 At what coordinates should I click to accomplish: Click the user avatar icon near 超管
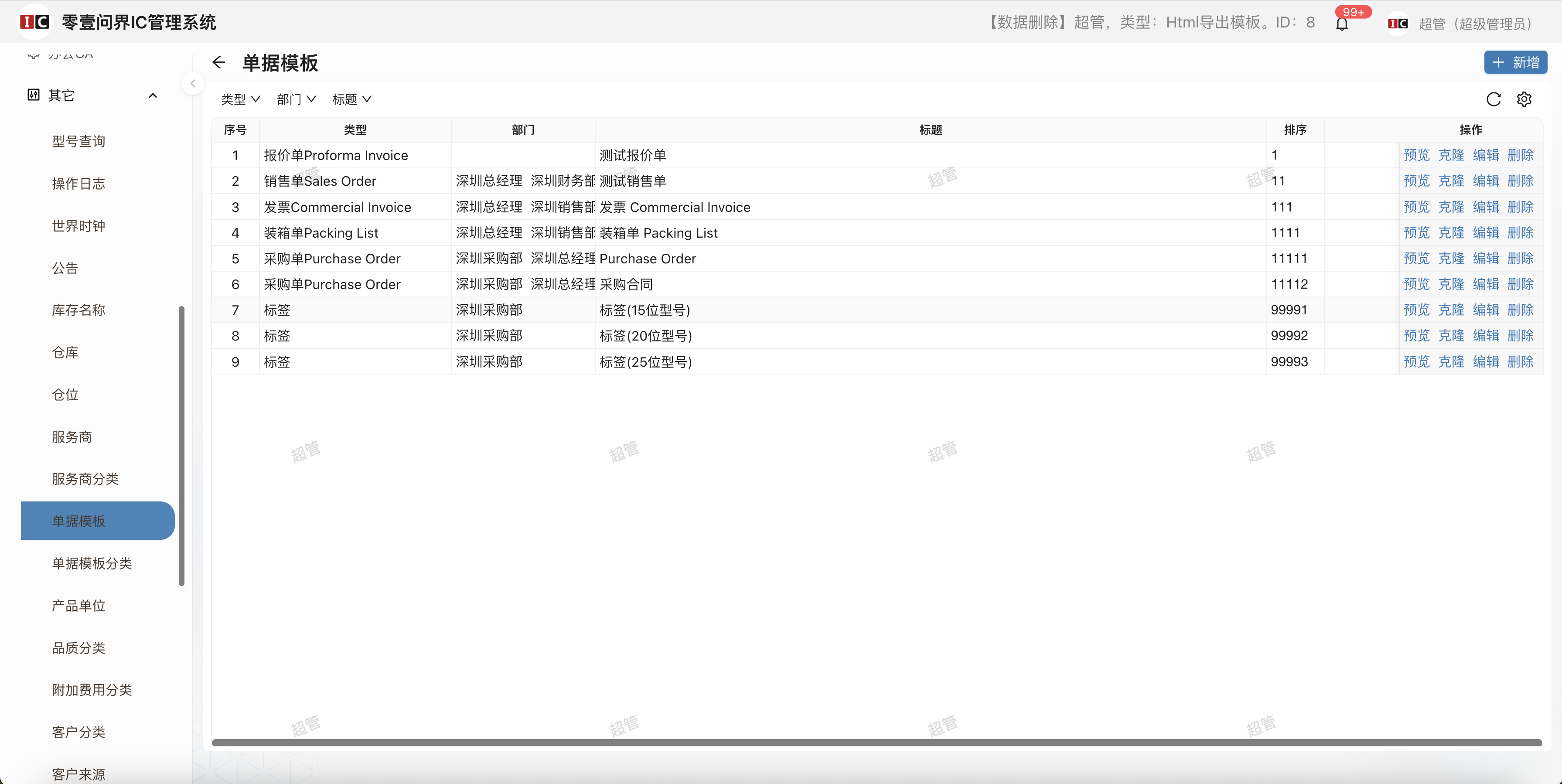[x=1398, y=24]
